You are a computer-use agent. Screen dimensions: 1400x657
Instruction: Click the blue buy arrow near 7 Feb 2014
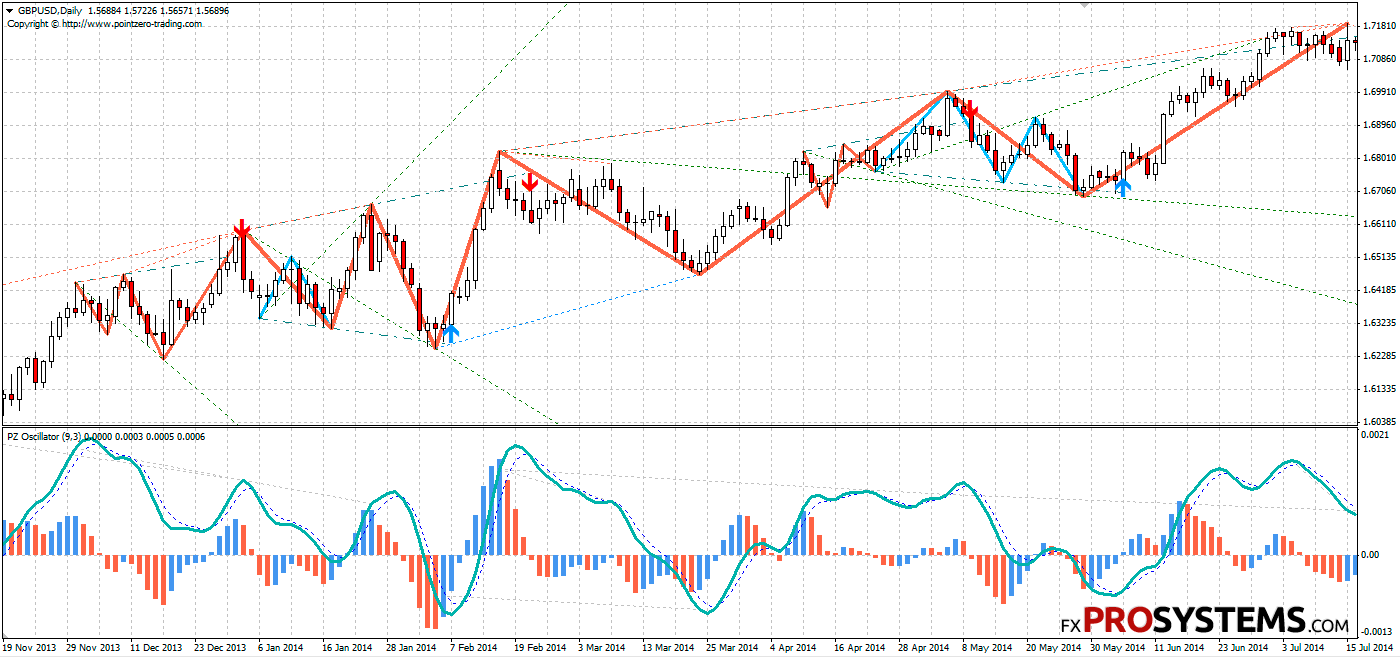[x=451, y=333]
